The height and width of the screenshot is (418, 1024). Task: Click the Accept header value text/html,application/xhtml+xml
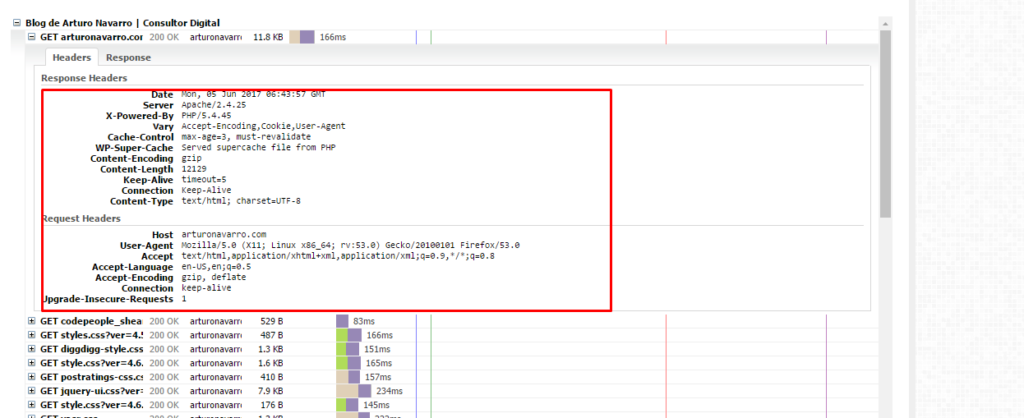pyautogui.click(x=338, y=256)
